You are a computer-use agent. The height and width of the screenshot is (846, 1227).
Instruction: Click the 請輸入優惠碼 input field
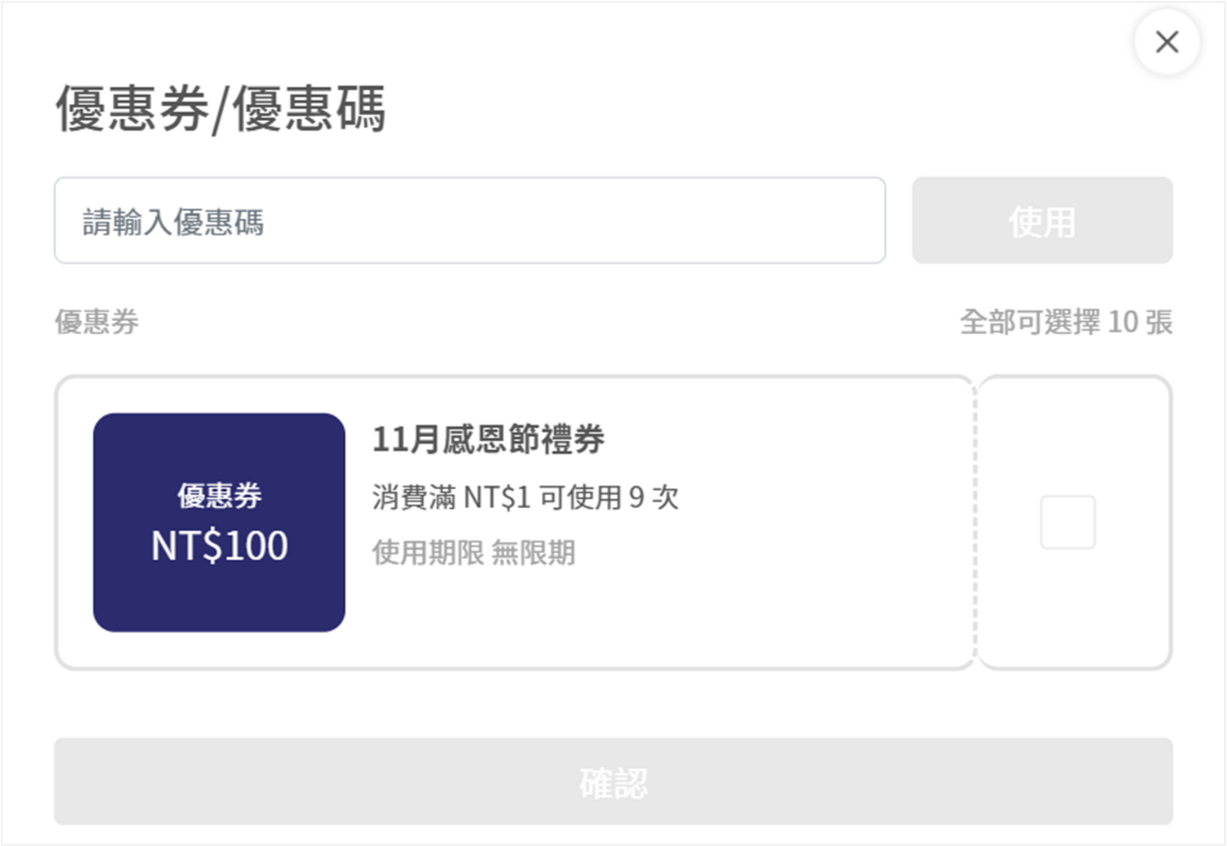(x=470, y=221)
